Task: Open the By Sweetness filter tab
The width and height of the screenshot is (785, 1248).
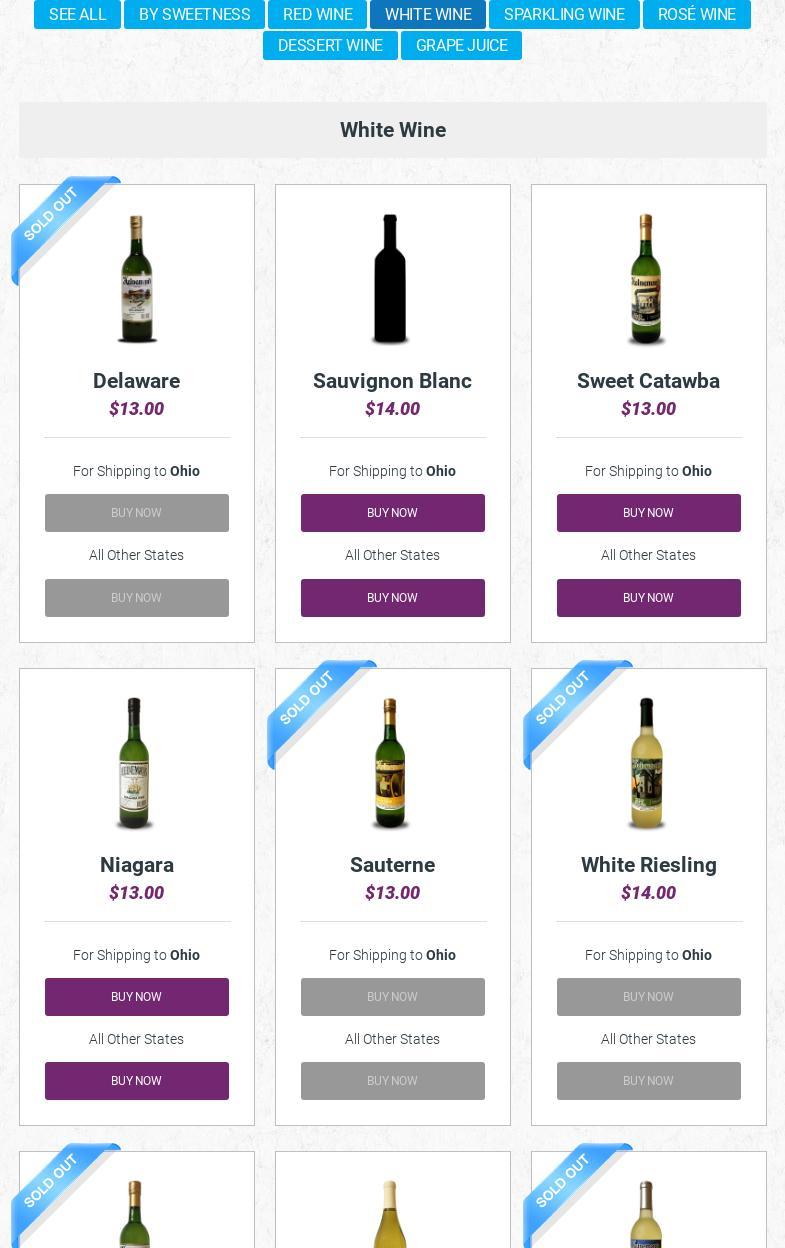Action: click(x=194, y=15)
